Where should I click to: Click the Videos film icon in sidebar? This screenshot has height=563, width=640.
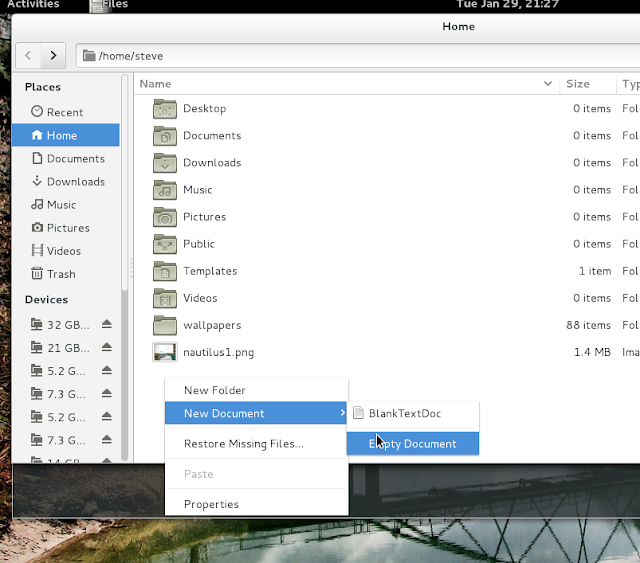(x=37, y=250)
